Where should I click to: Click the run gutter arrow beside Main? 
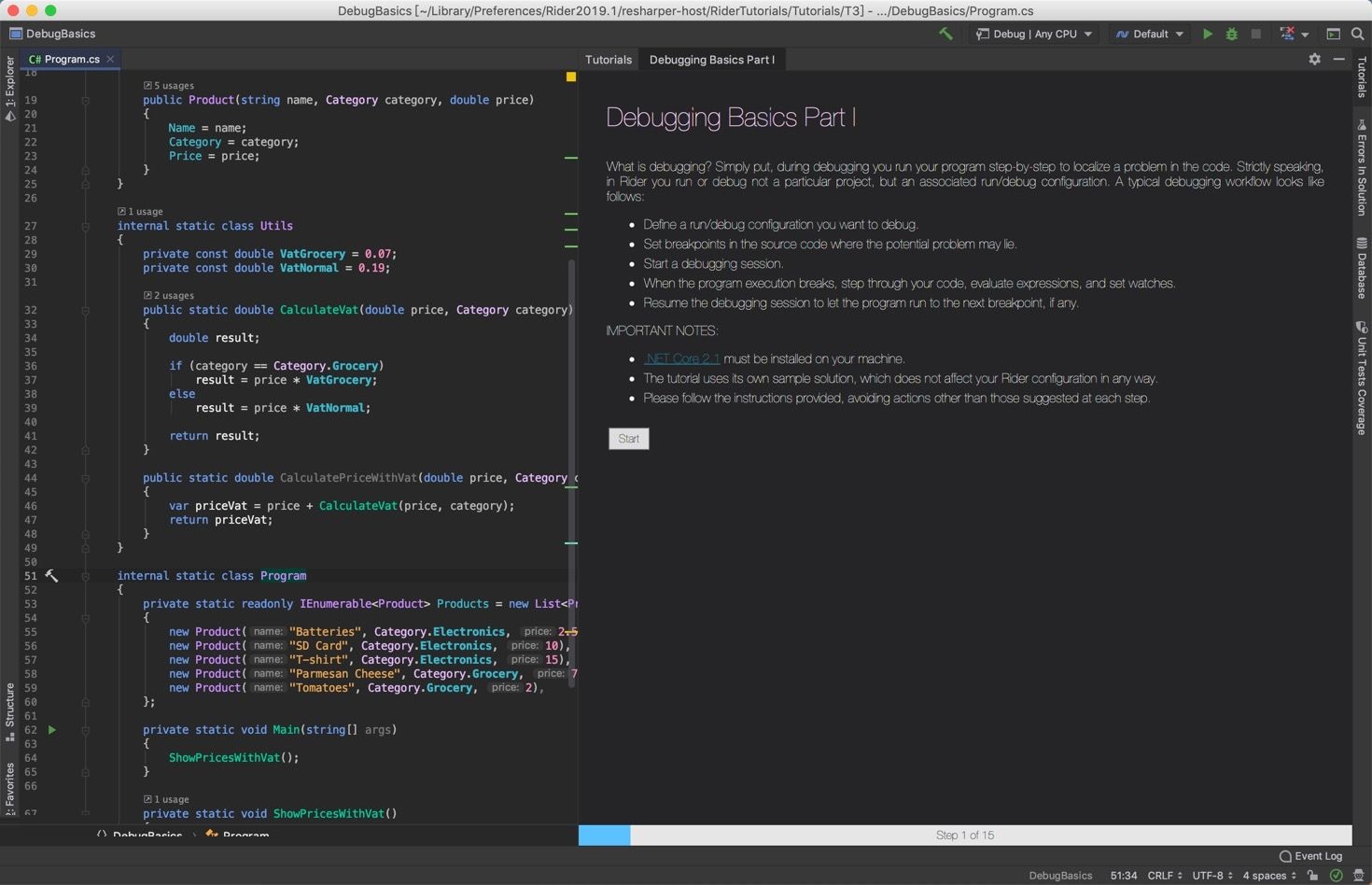(x=52, y=730)
